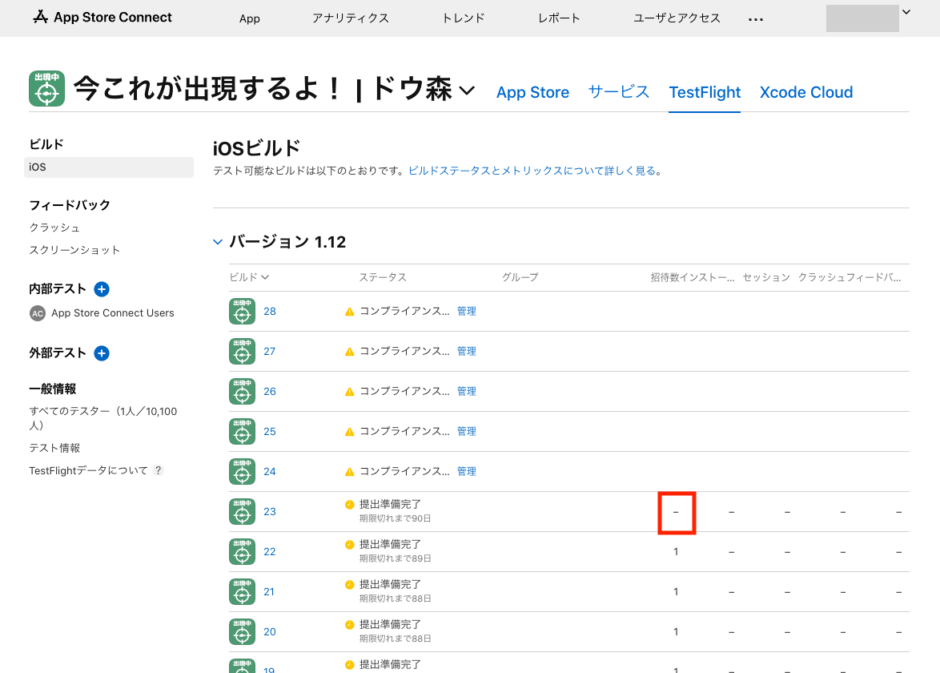Select the app icon beside build 28
The width and height of the screenshot is (940, 673).
pos(241,311)
